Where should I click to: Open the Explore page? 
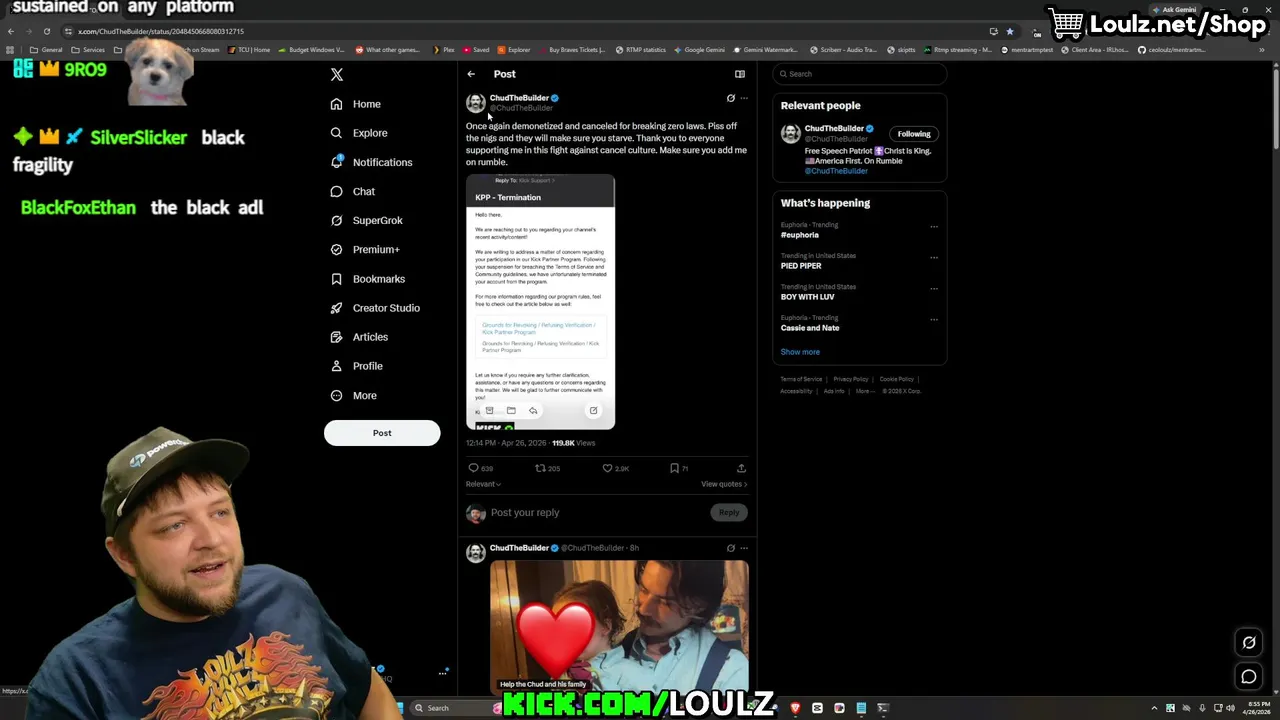[358, 133]
